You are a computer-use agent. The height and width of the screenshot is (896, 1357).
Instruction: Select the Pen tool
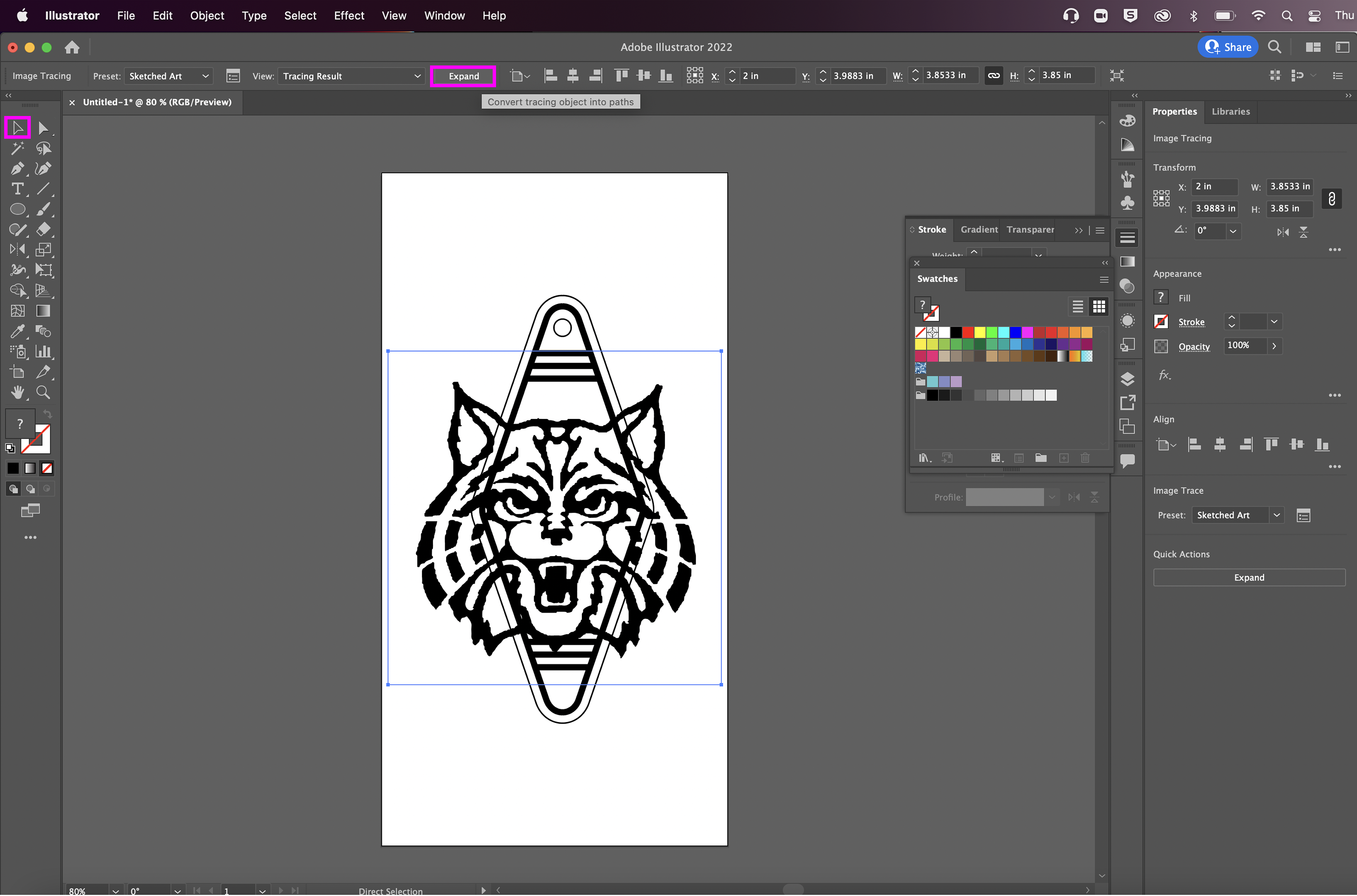click(17, 169)
